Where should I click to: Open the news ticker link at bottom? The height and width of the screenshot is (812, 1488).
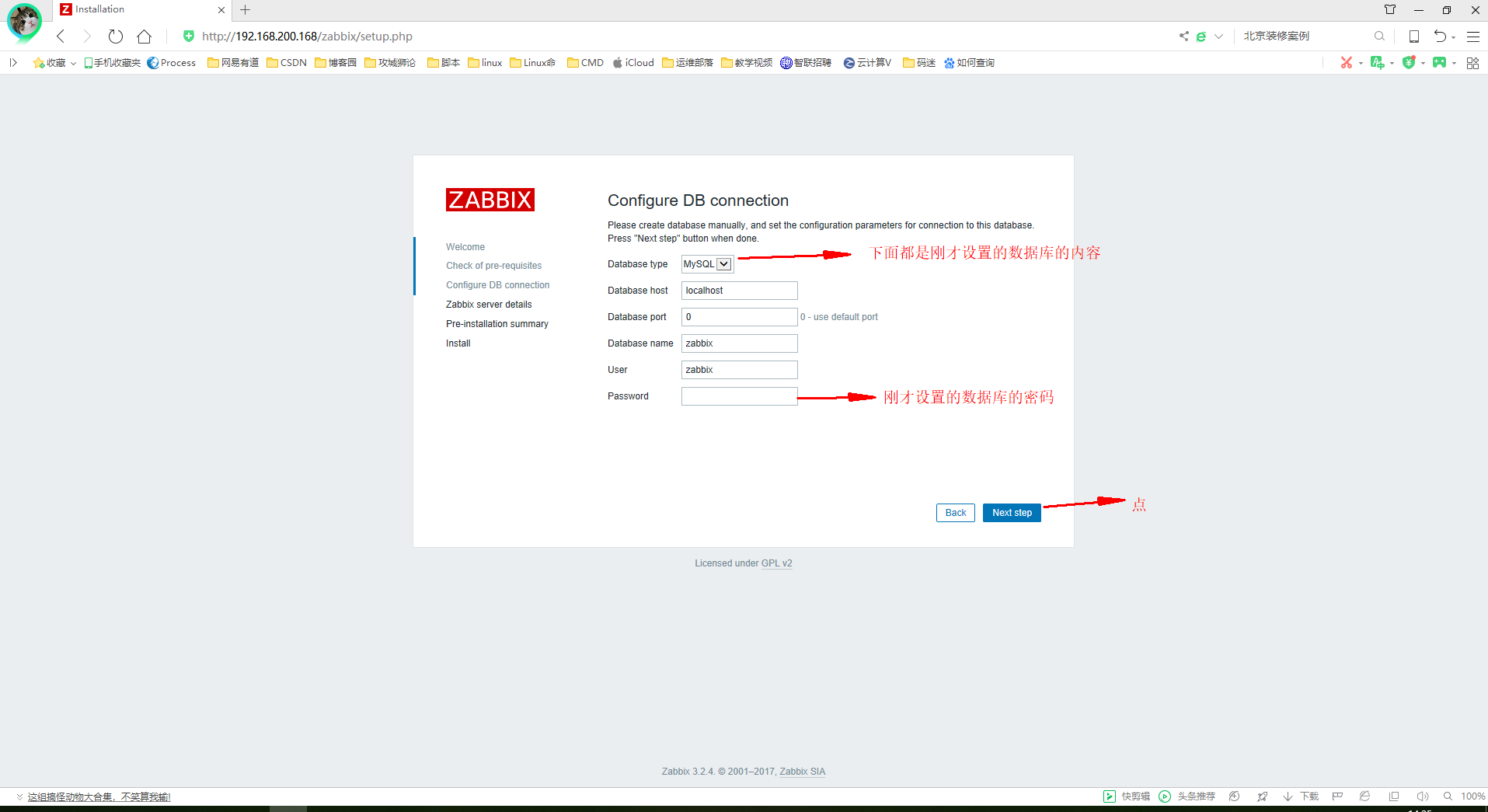[99, 797]
